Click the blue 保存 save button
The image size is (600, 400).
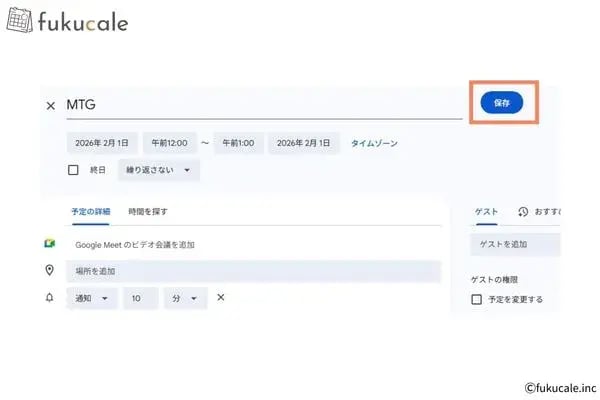tap(501, 103)
